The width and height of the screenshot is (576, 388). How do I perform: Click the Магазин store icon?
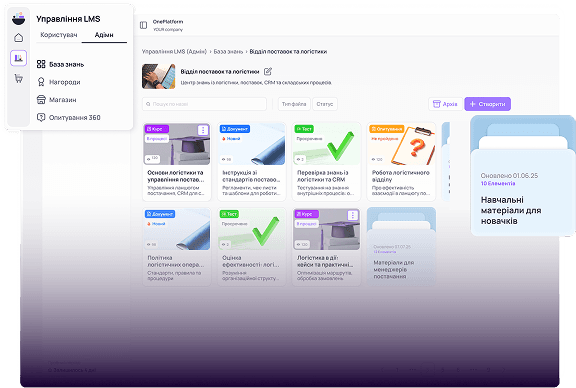41,100
